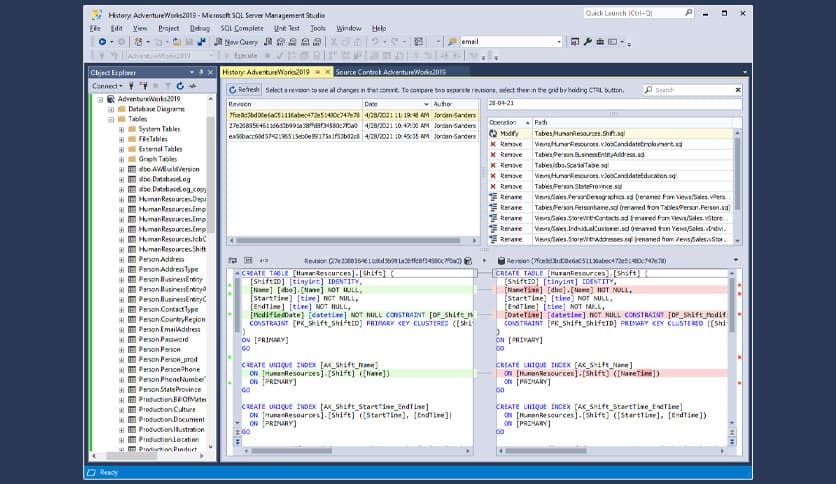Image resolution: width=836 pixels, height=484 pixels.
Task: Click the Save All toolbar icon
Action: 202,42
